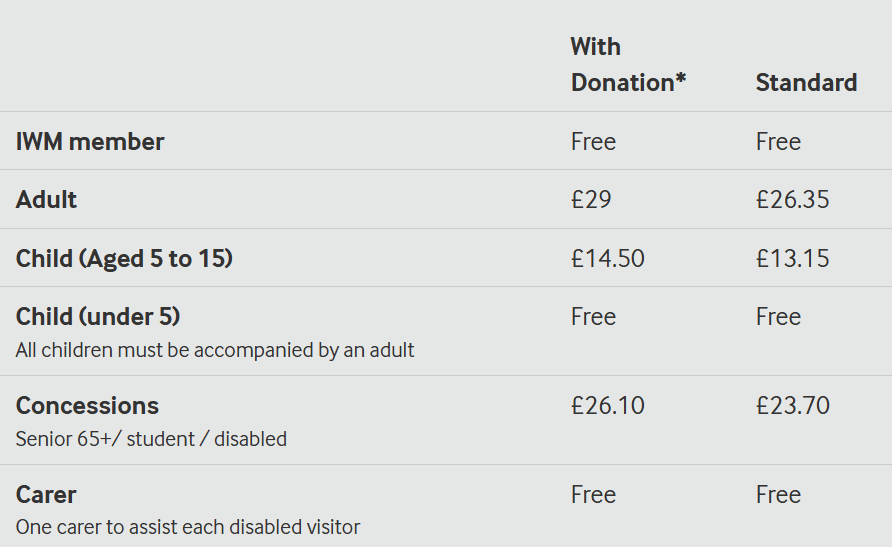Click the £29 adult donation price
The image size is (892, 547).
[x=591, y=200]
